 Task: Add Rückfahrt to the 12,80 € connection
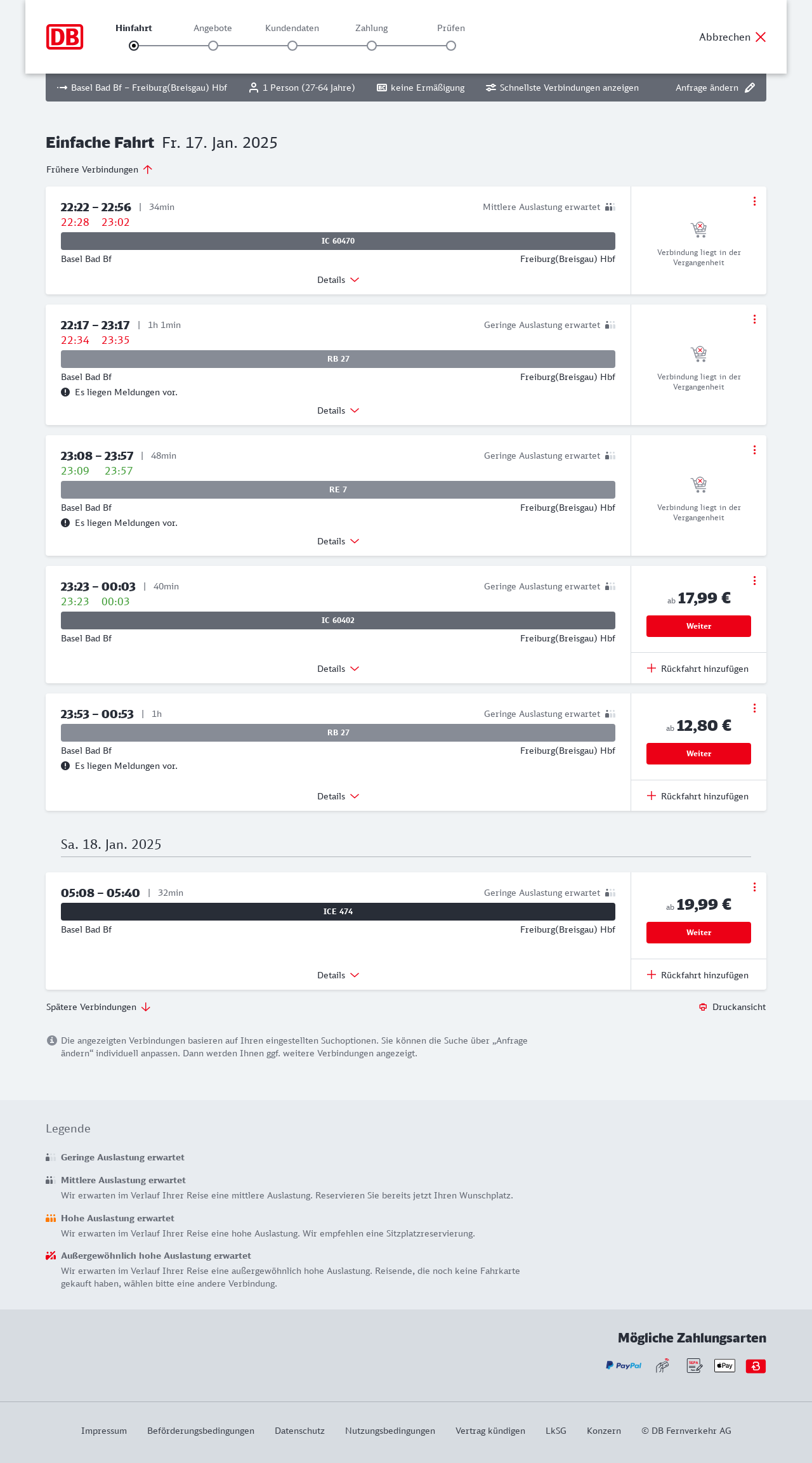[698, 796]
